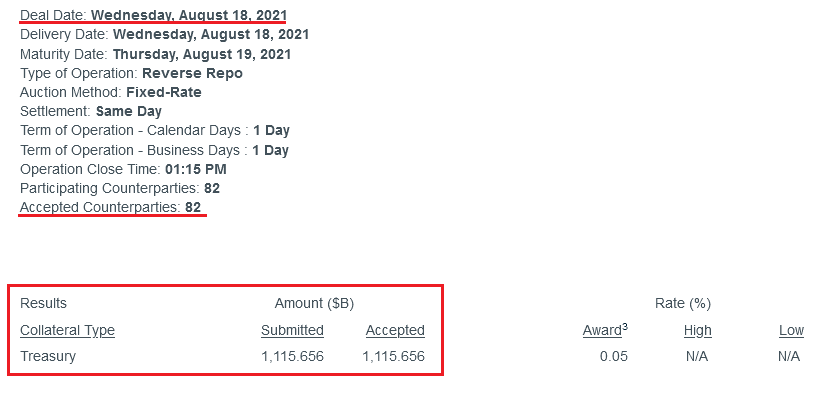838x393 pixels.
Task: Click the award rate 0.05 value
Action: [x=614, y=357]
